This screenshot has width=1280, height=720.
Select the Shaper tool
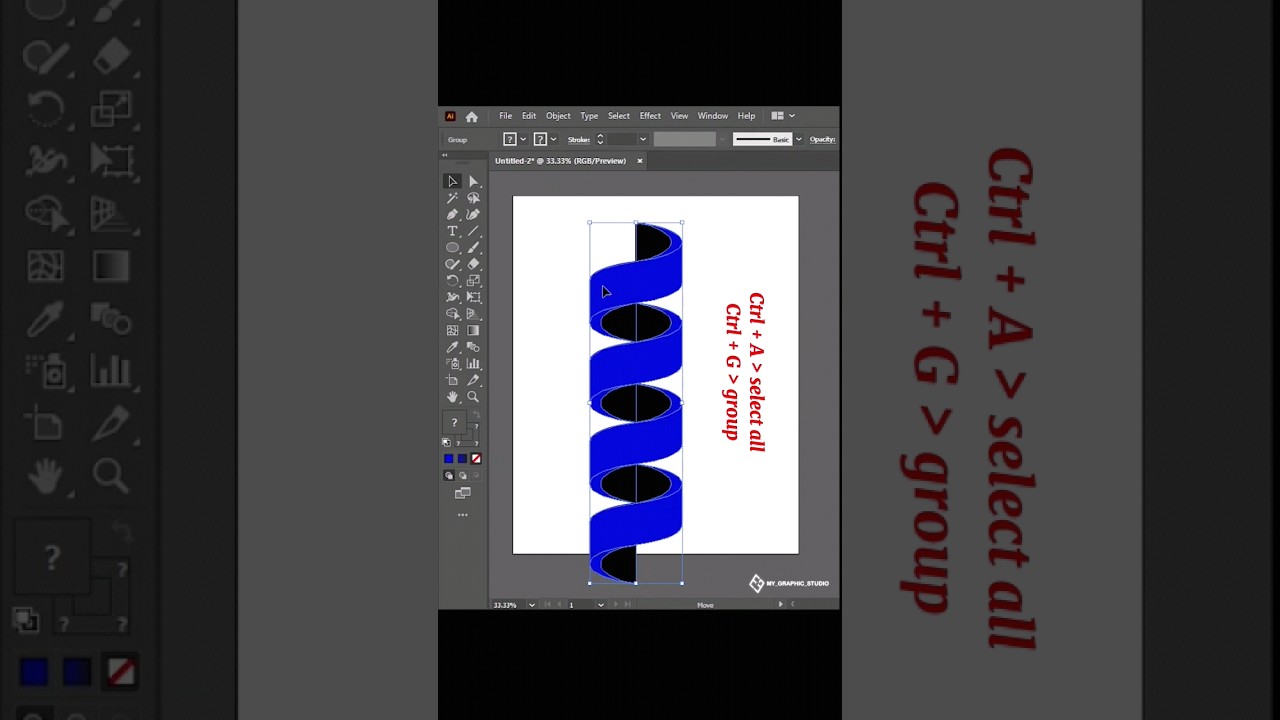[452, 264]
